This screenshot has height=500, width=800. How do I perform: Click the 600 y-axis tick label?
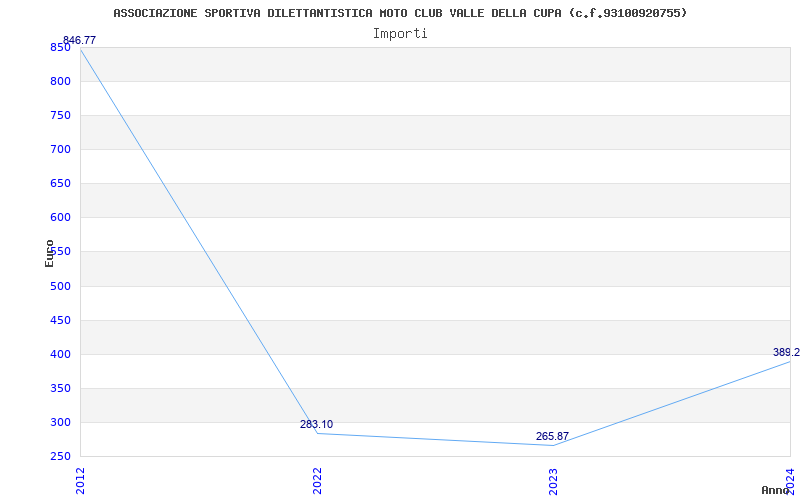60,218
